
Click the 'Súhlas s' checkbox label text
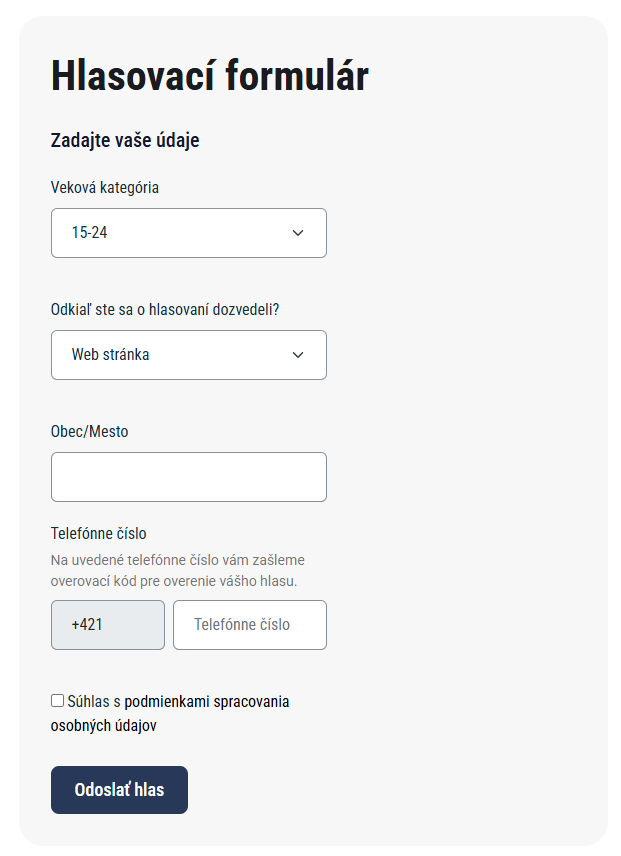(x=94, y=702)
